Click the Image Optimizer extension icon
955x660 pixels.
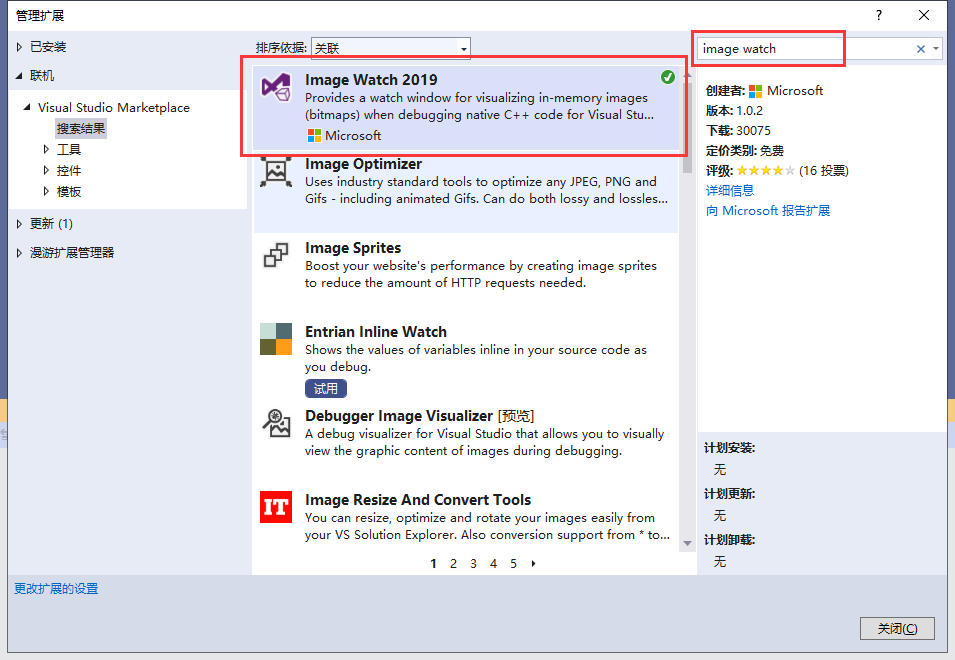274,172
